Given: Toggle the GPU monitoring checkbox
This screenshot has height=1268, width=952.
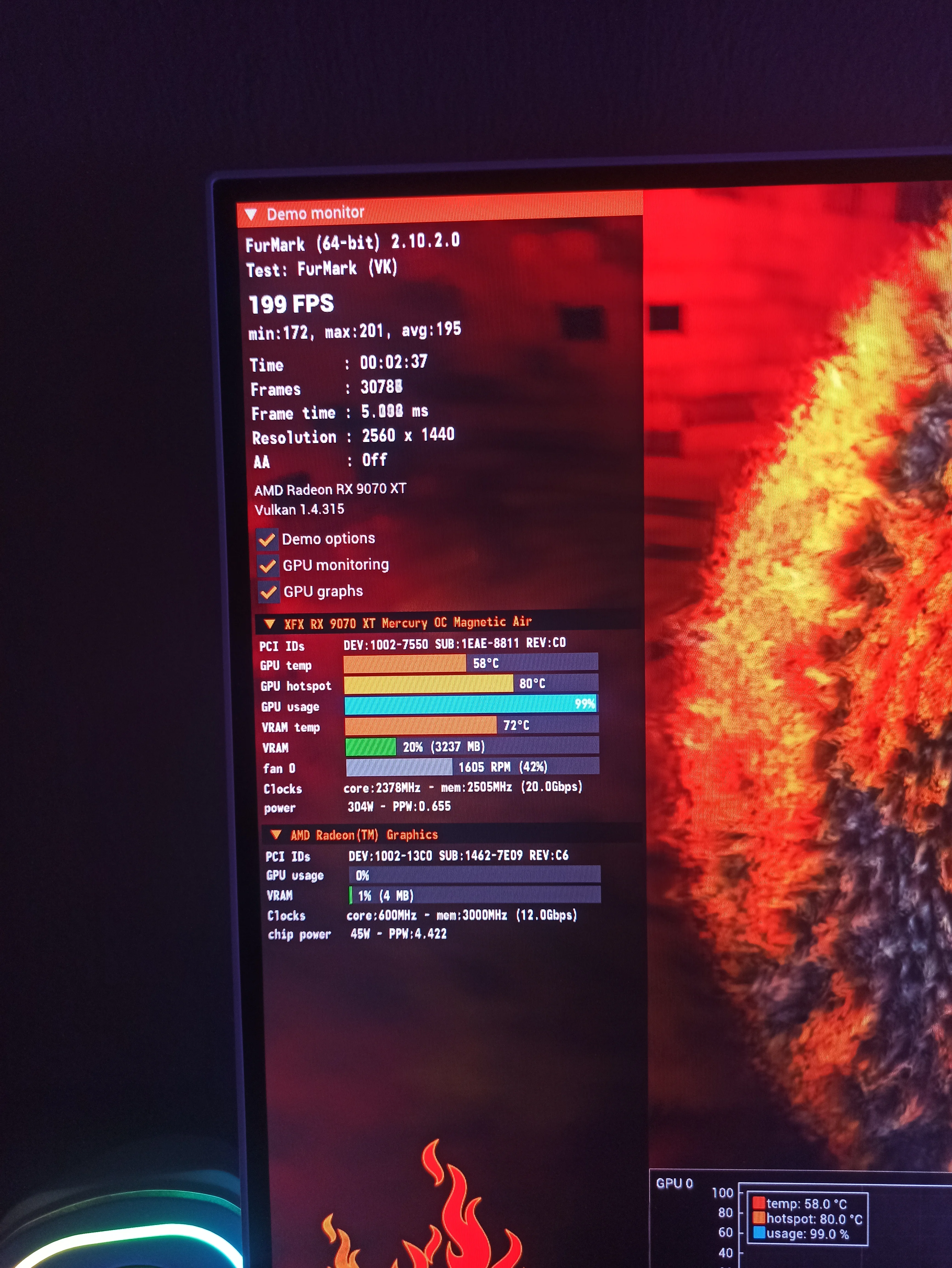Looking at the screenshot, I should (x=268, y=566).
